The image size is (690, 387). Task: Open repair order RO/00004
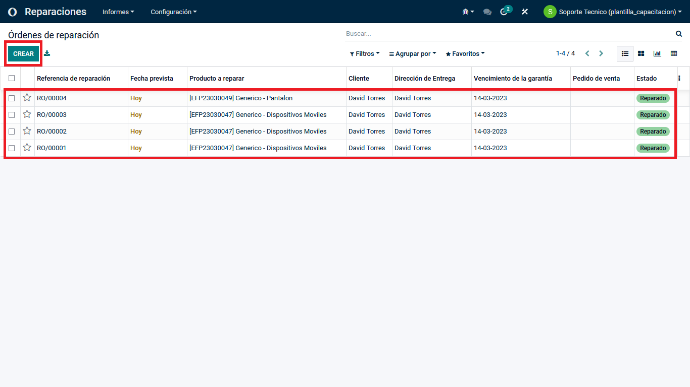pyautogui.click(x=51, y=98)
